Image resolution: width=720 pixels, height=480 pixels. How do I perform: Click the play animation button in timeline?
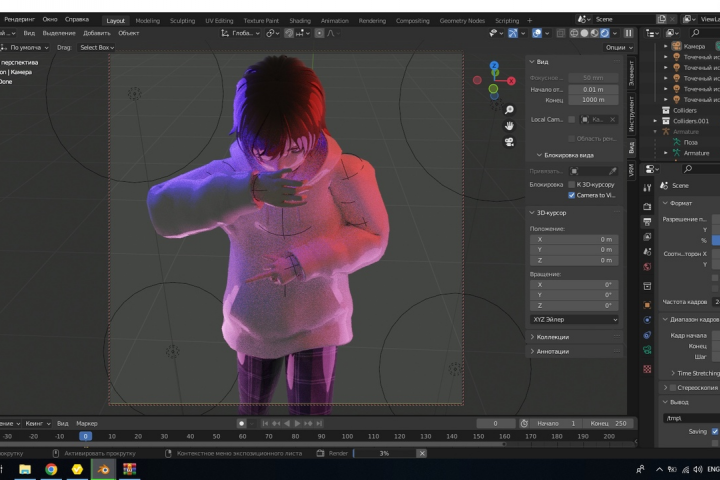297,423
